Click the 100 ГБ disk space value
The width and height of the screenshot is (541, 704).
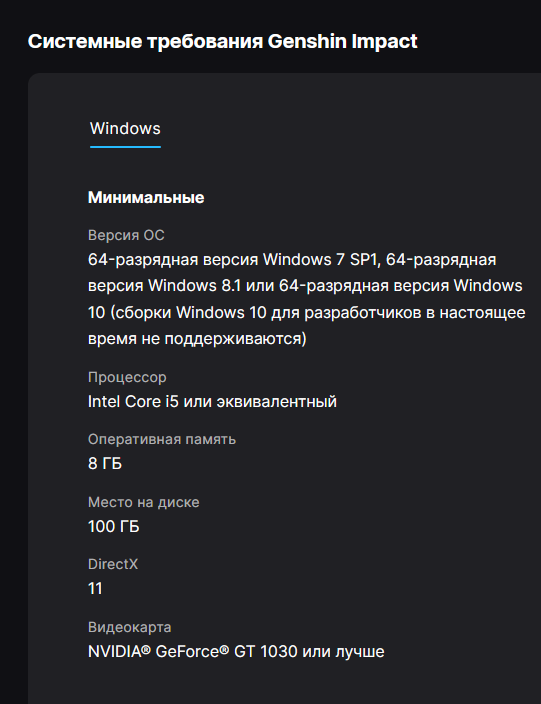coord(114,526)
